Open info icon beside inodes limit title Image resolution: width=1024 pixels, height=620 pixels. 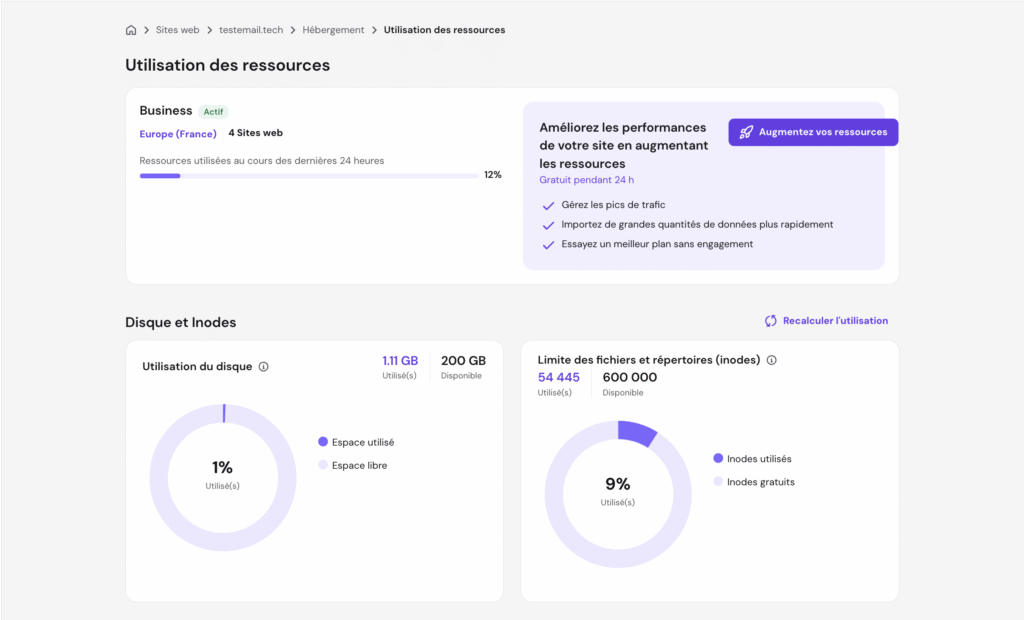pyautogui.click(x=772, y=360)
